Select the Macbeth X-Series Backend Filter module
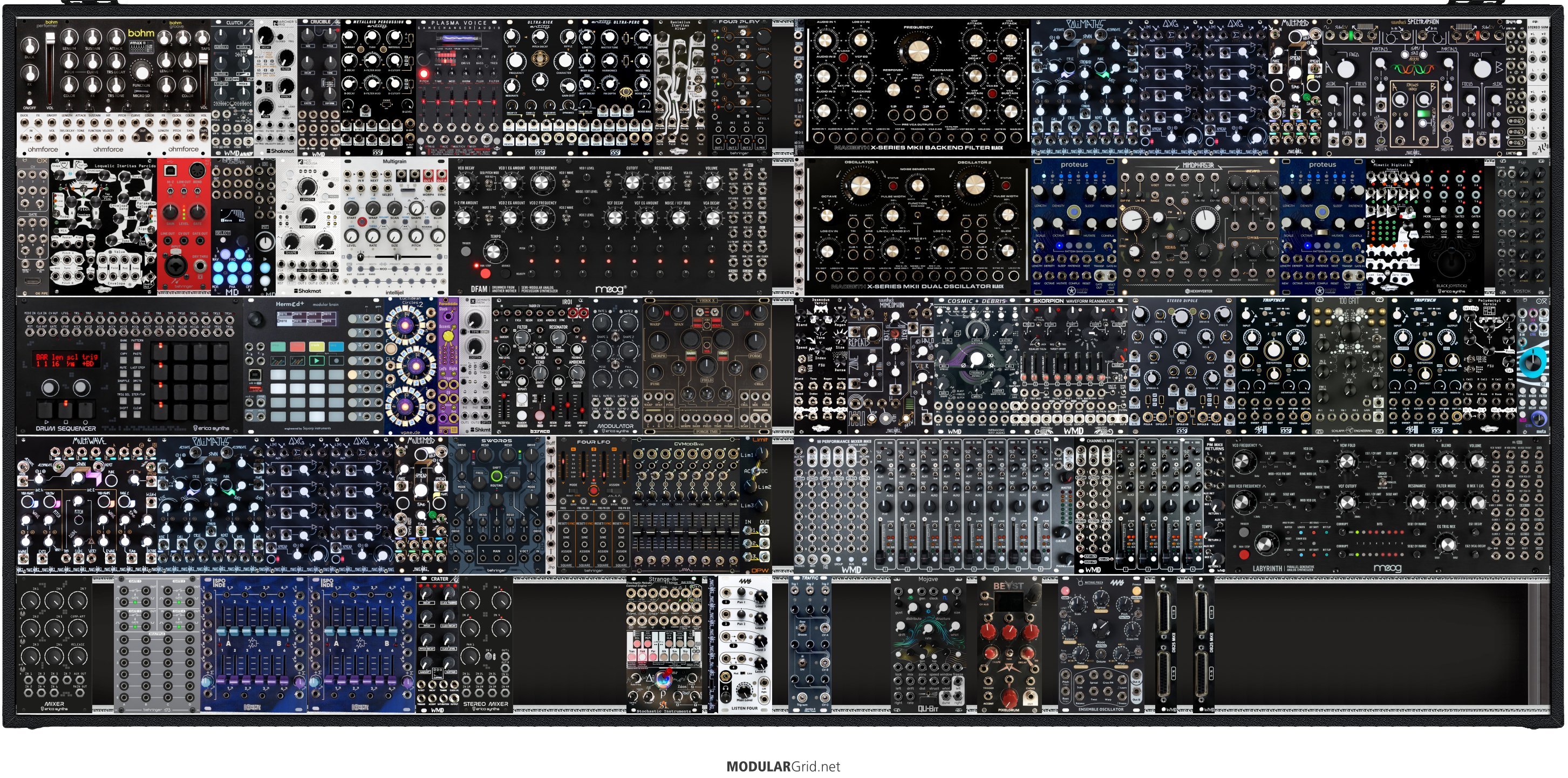 918,87
